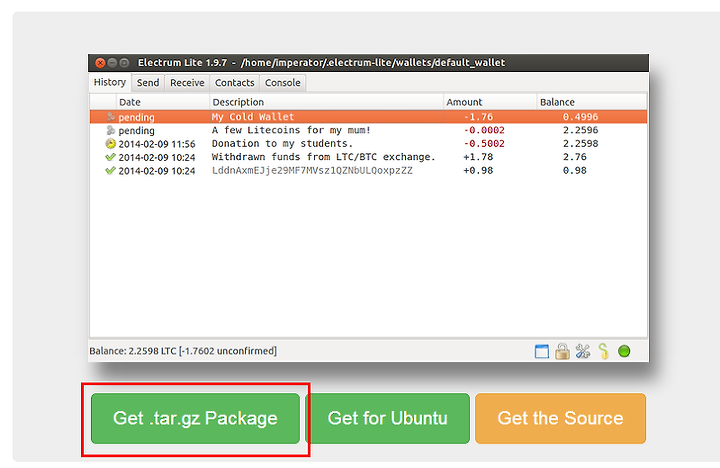Image resolution: width=720 pixels, height=468 pixels.
Task: Click the -0.0002 amount cell
Action: pos(484,130)
